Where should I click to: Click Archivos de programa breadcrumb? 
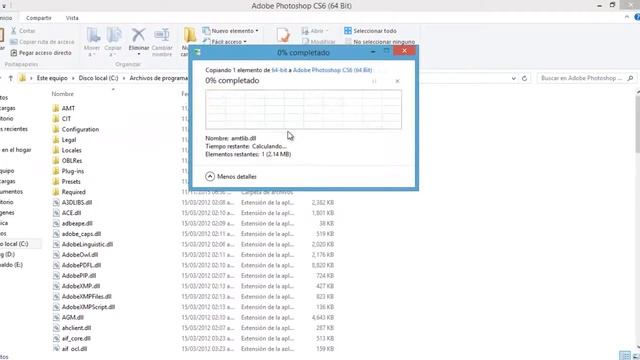click(x=158, y=78)
